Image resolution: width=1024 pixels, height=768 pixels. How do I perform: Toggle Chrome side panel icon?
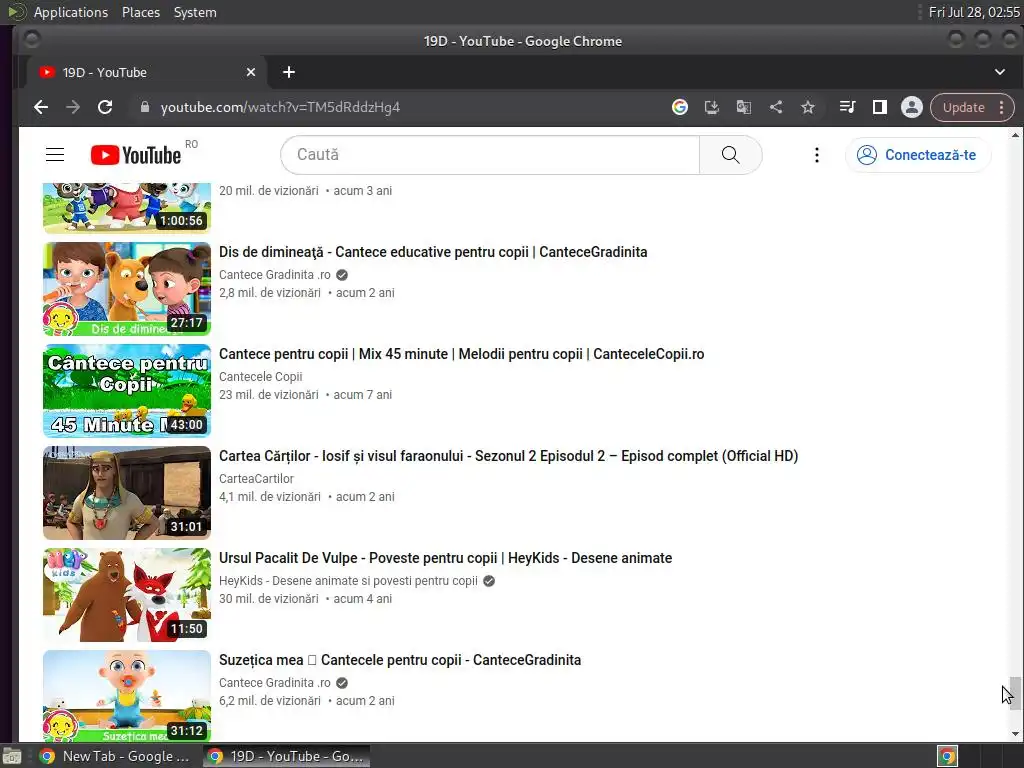[x=880, y=107]
